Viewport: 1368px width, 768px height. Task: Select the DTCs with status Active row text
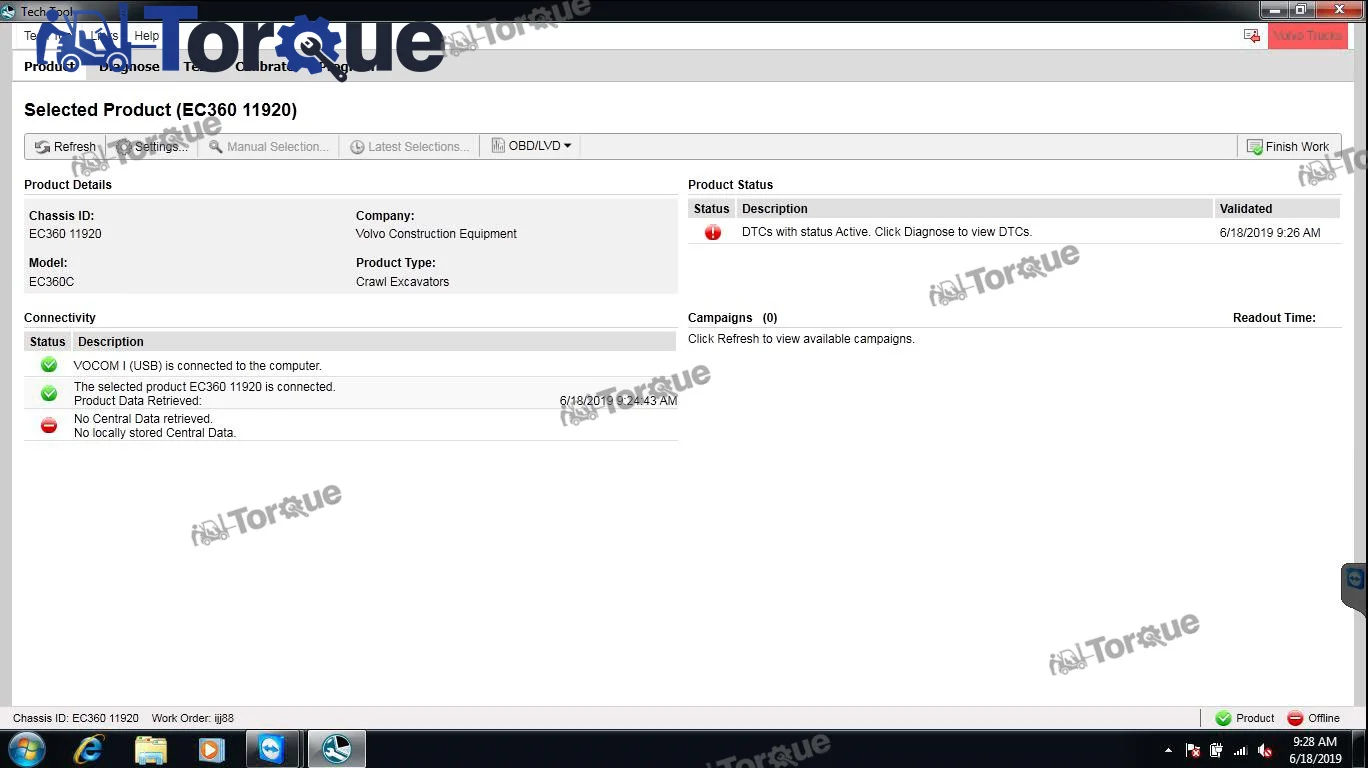pos(887,232)
